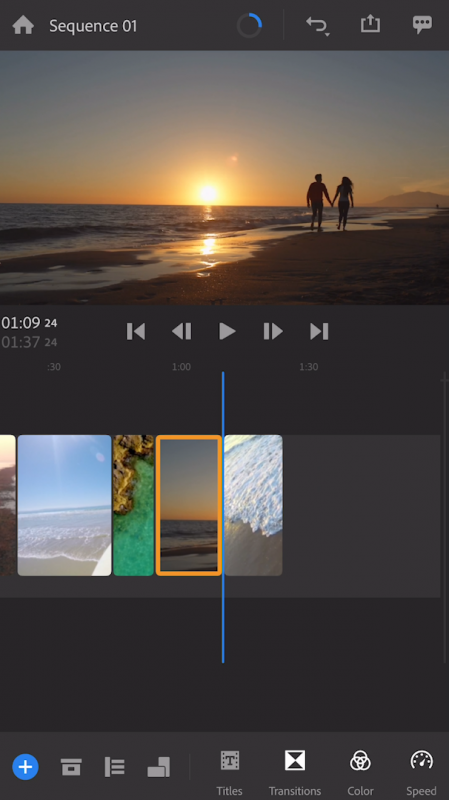The image size is (449, 800).
Task: Tap the share/export icon
Action: pyautogui.click(x=370, y=24)
